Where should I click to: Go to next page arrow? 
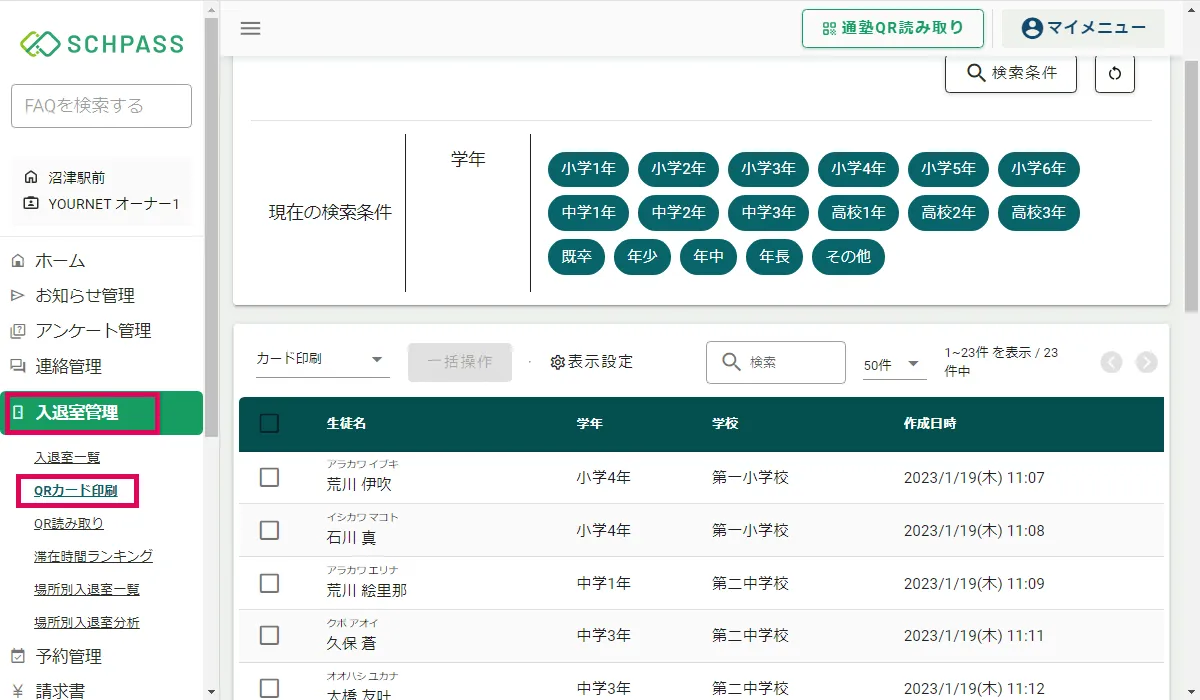point(1147,362)
